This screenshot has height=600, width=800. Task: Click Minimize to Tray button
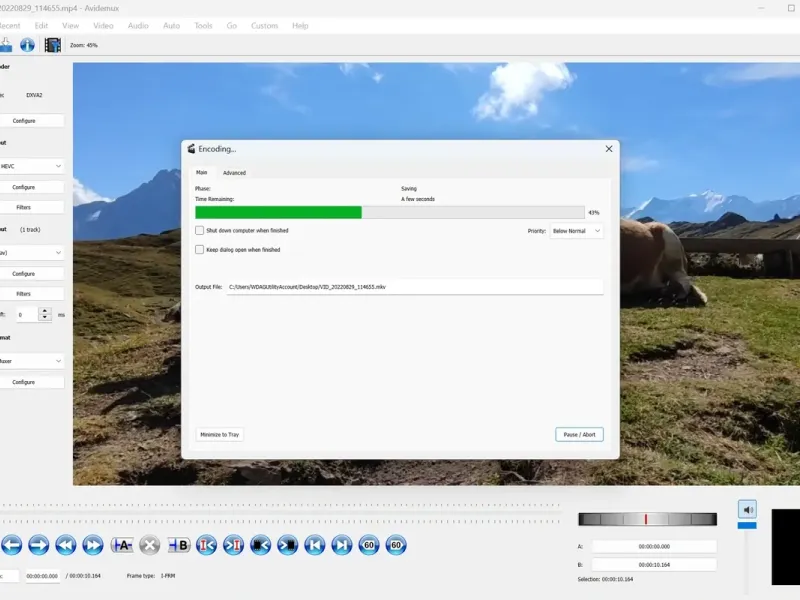point(219,435)
